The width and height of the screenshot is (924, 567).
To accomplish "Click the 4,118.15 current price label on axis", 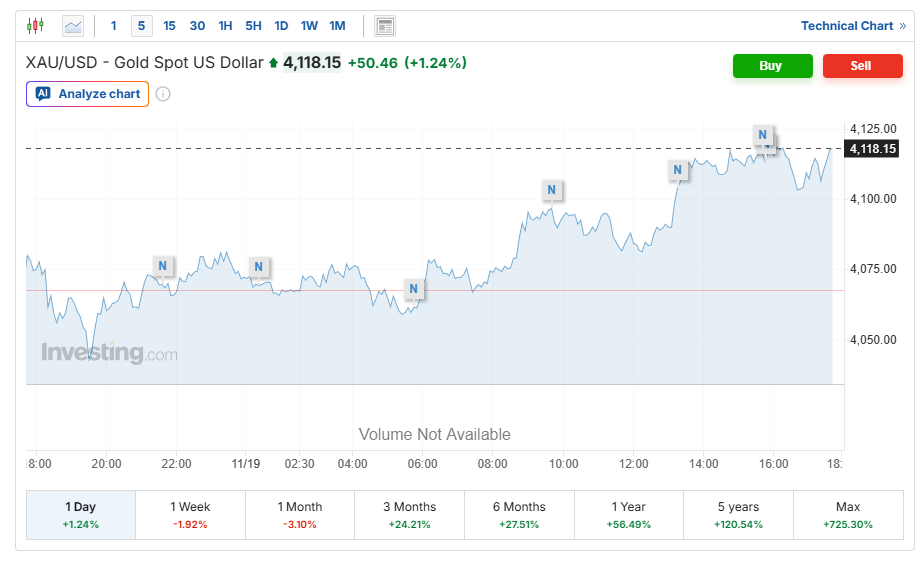I will 872,149.
